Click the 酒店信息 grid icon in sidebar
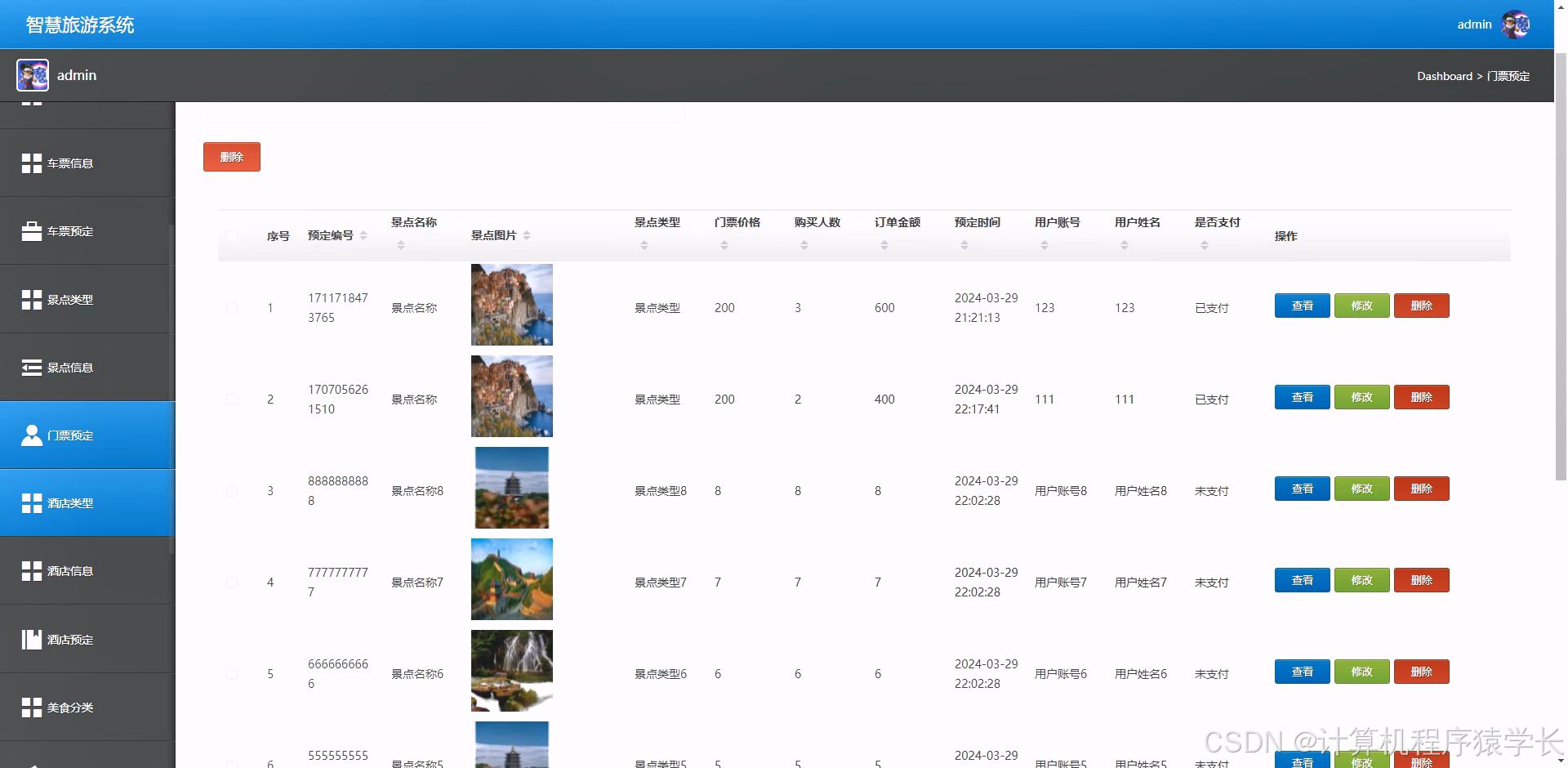 point(32,571)
